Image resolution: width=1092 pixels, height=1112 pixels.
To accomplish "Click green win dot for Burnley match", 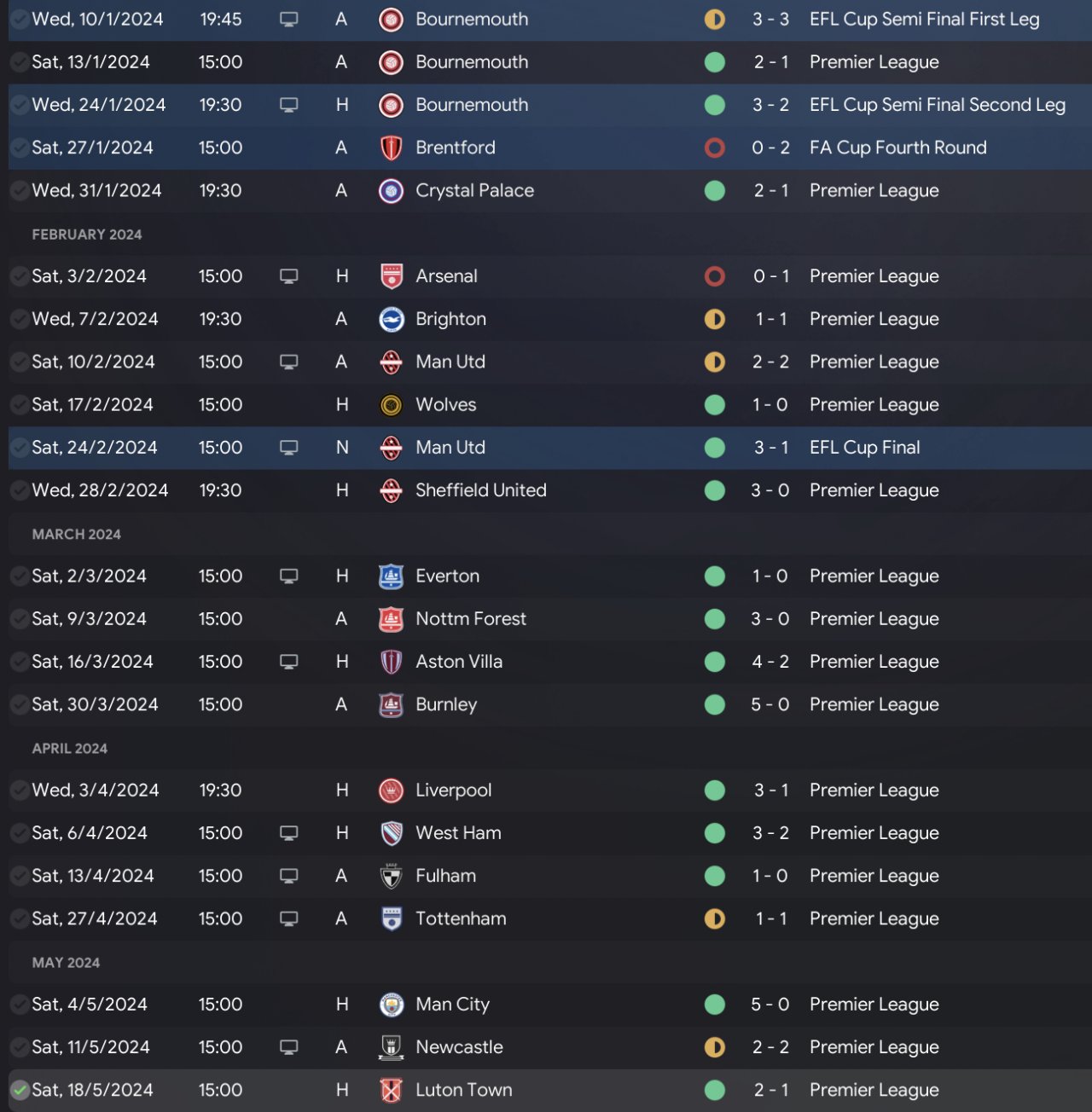I will (x=715, y=704).
